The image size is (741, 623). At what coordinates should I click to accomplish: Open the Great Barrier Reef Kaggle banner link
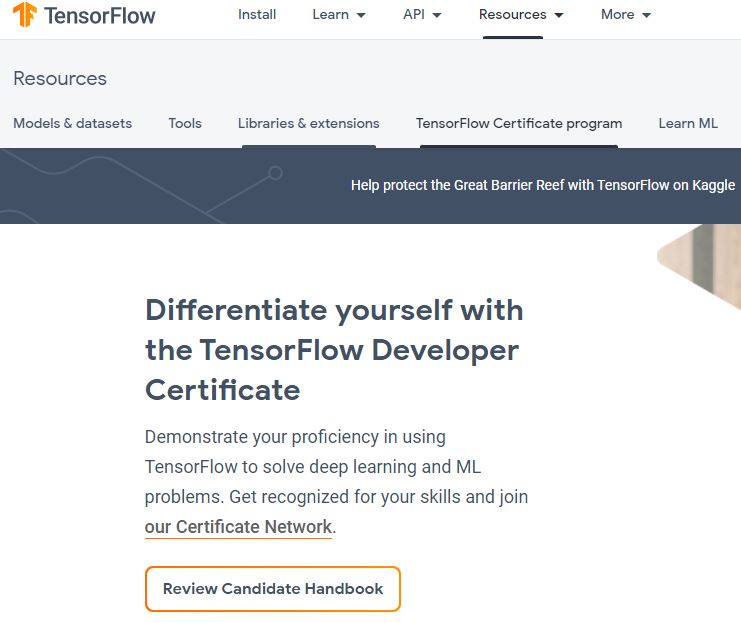[x=543, y=185]
